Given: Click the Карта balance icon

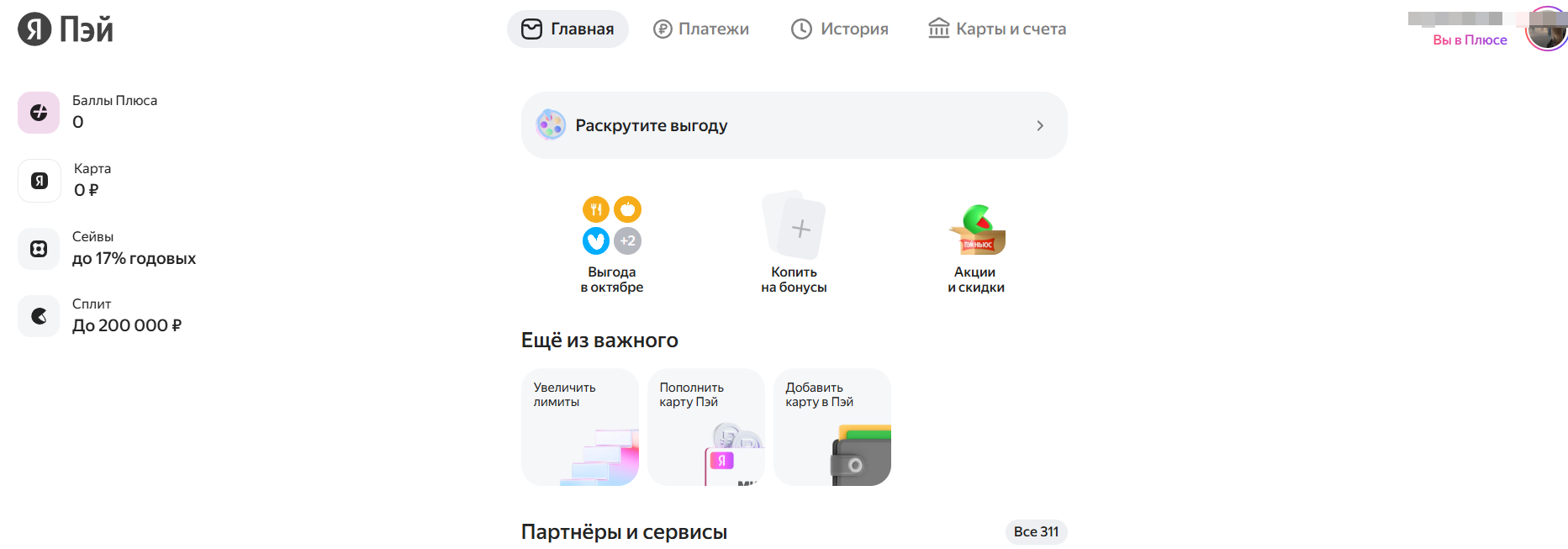Looking at the screenshot, I should point(39,181).
